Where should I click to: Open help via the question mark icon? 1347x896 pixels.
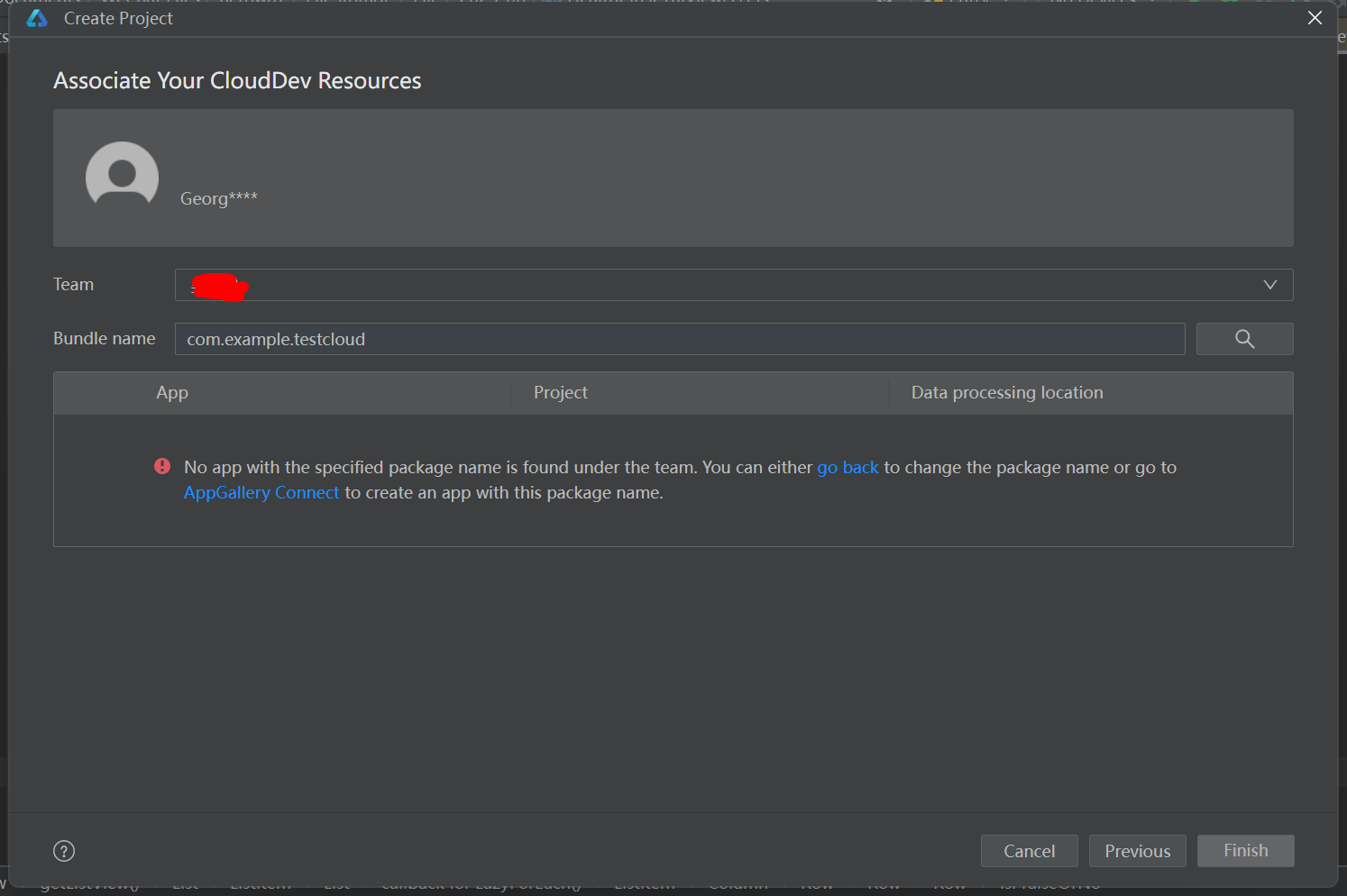point(64,851)
